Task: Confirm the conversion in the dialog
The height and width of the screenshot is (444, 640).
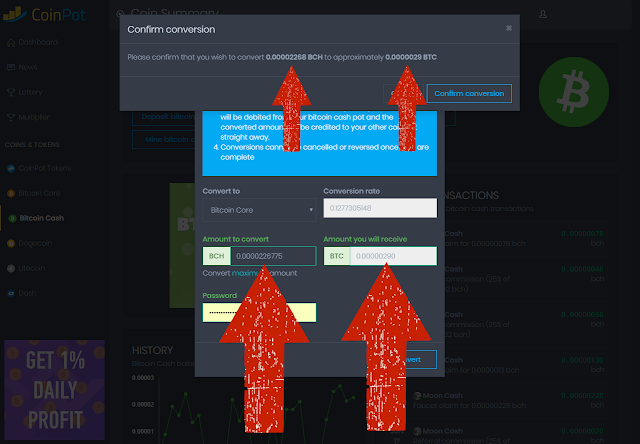Action: point(469,93)
